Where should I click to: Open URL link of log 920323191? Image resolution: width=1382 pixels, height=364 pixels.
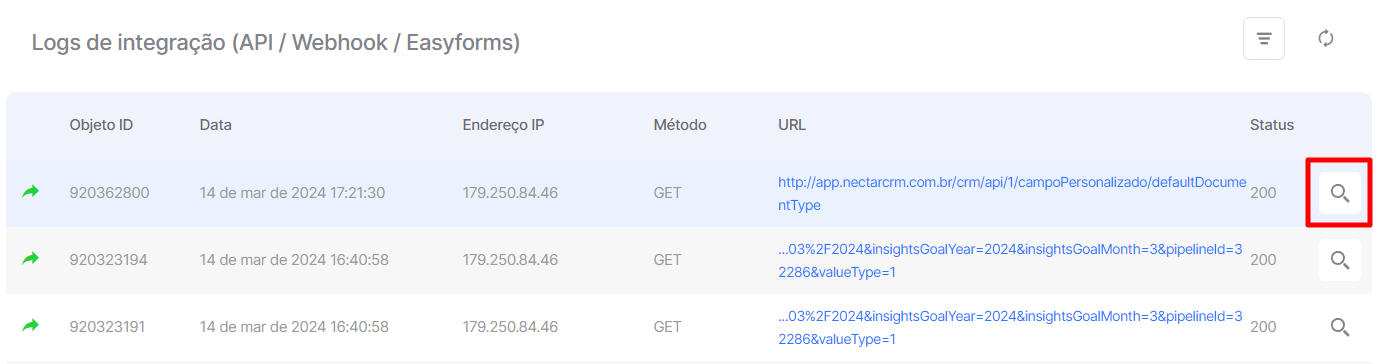tap(1010, 327)
